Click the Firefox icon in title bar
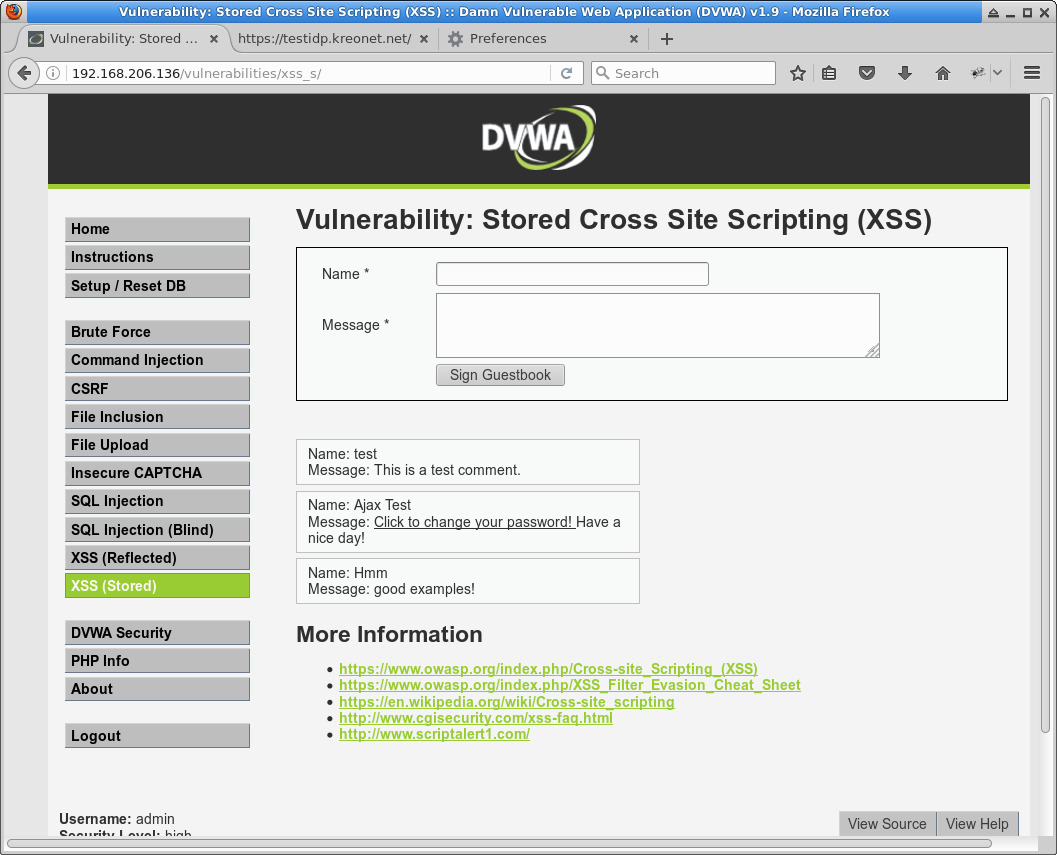Screen dimensions: 1057x855 pyautogui.click(x=13, y=11)
